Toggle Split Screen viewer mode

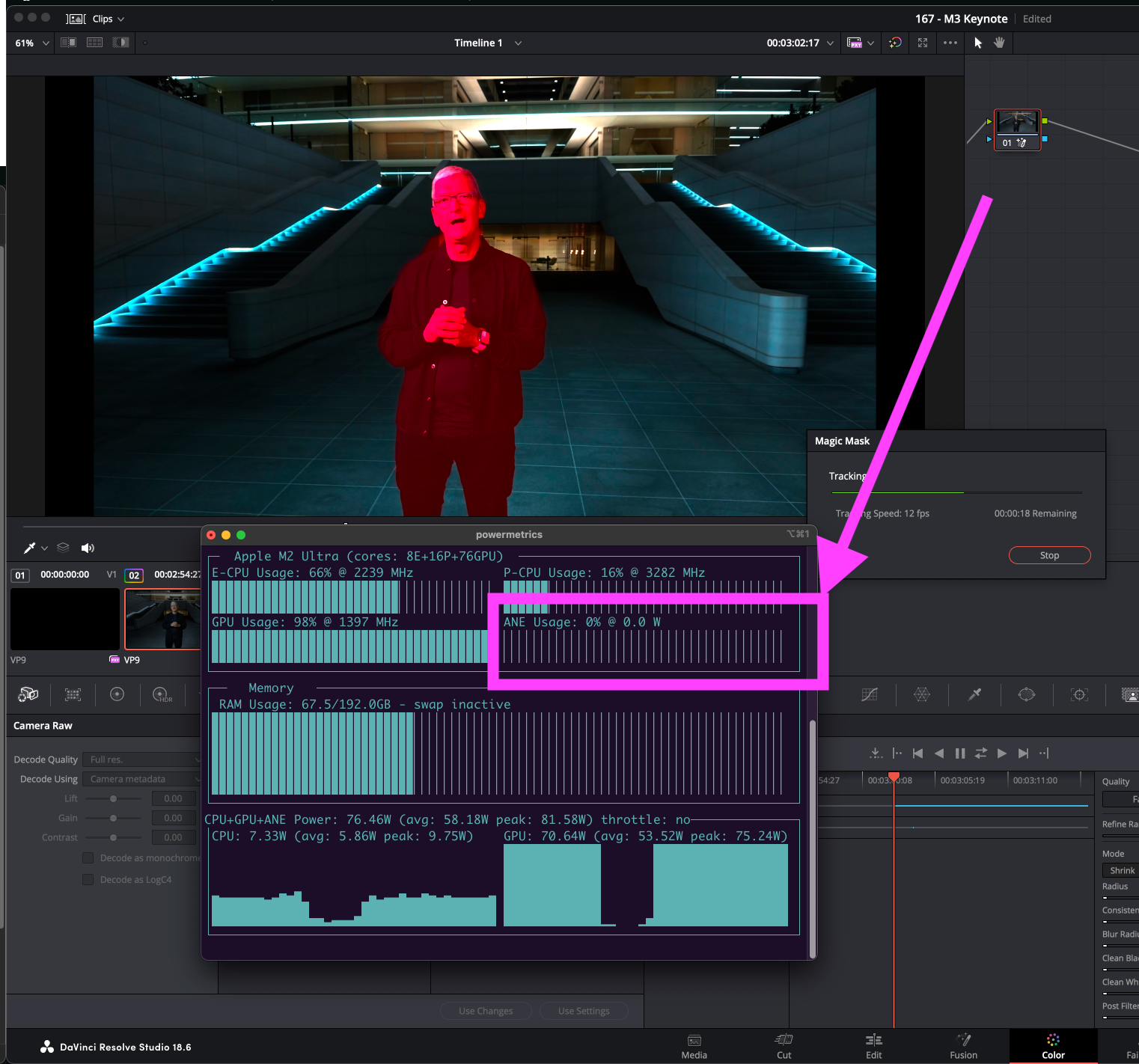coord(94,43)
